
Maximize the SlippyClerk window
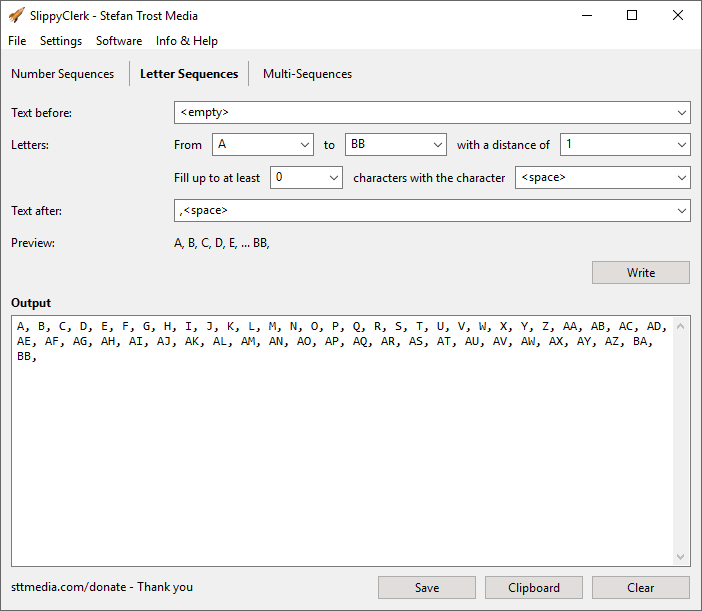tap(632, 15)
